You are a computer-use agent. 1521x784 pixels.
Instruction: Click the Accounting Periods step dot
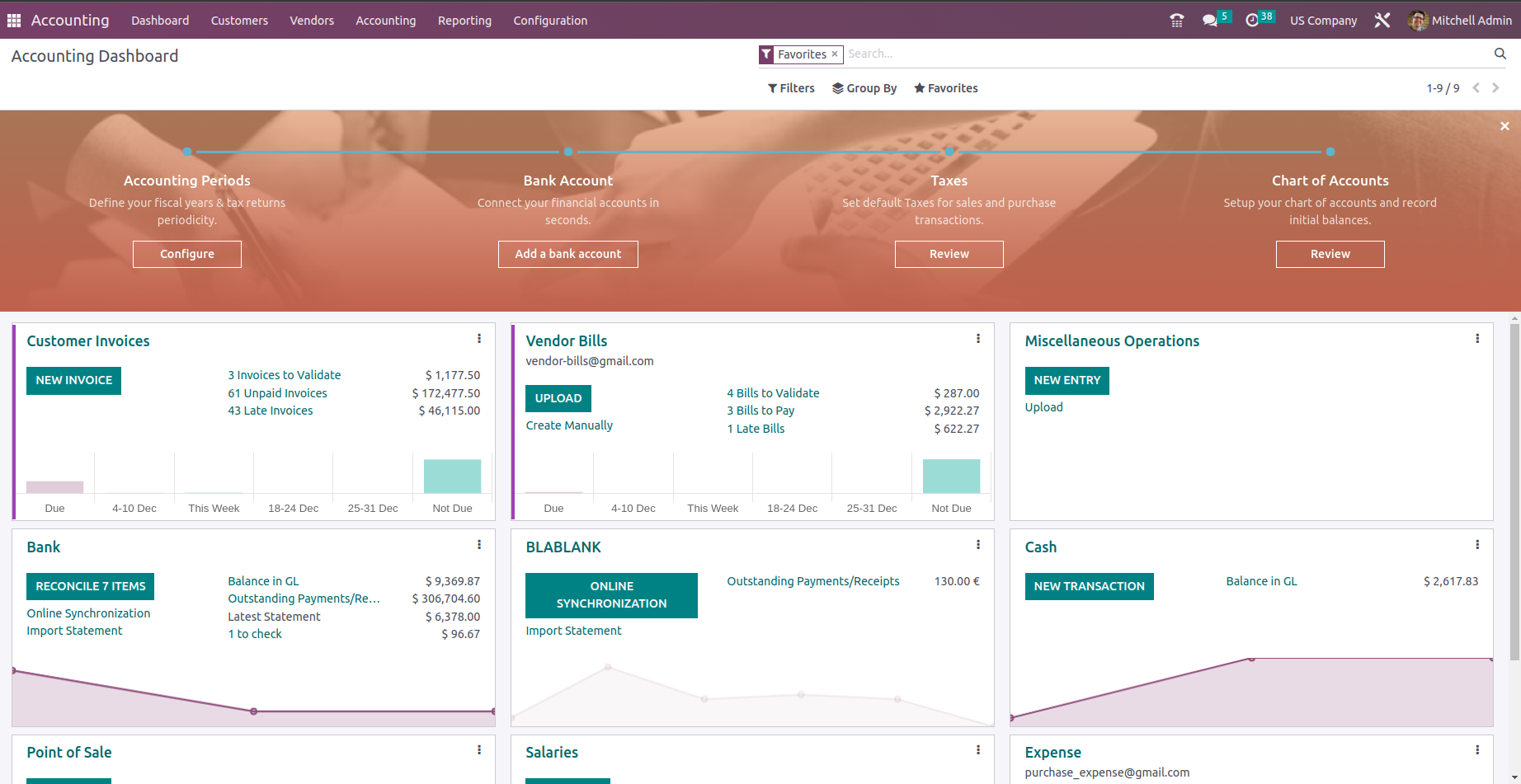coord(187,152)
